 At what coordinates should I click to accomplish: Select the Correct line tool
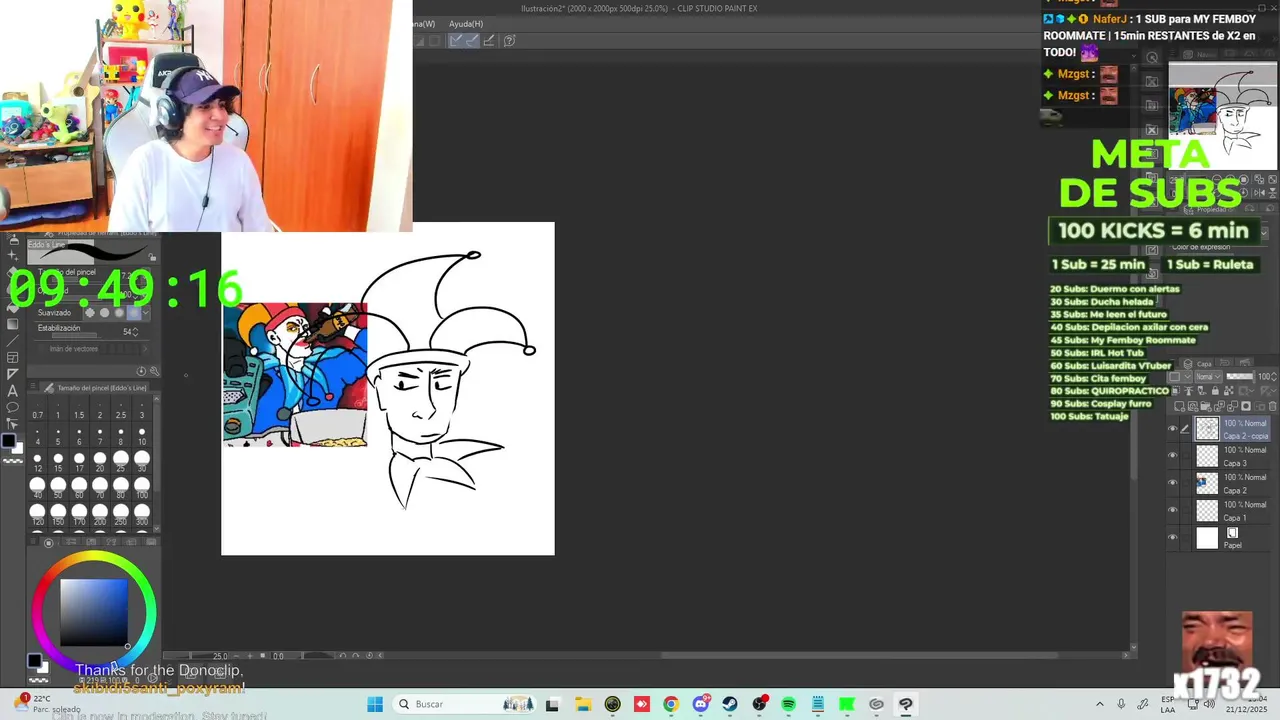[12, 423]
